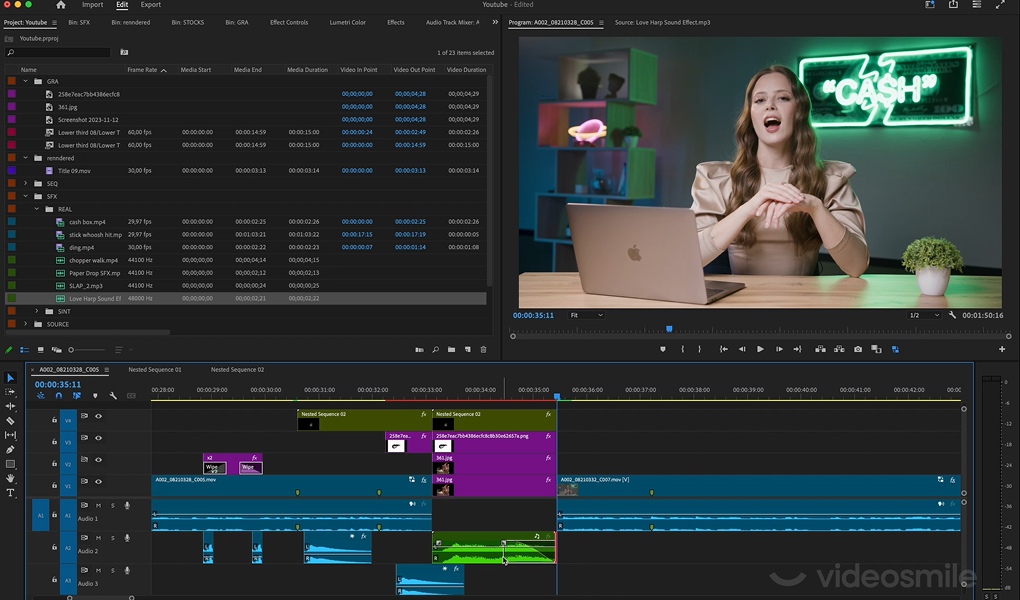
Task: Switch to Nested Sequence 01 timeline tab
Action: tap(155, 370)
